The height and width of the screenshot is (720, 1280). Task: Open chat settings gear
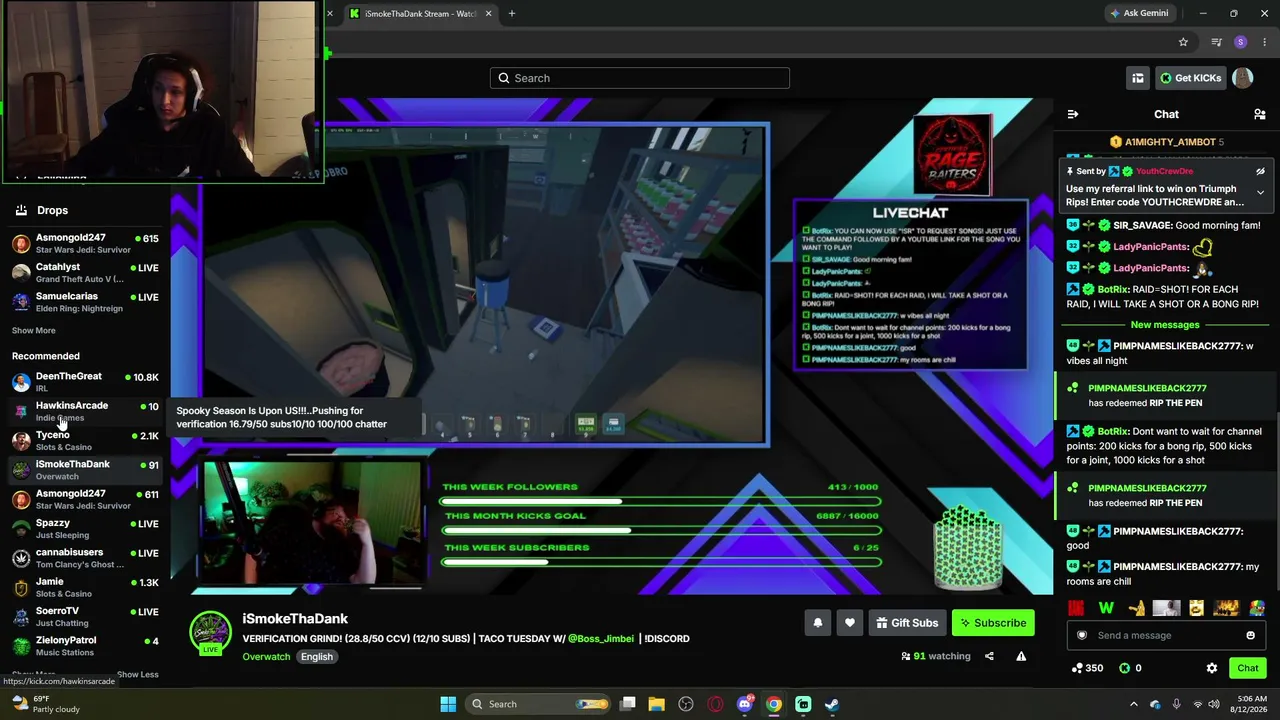click(x=1212, y=668)
